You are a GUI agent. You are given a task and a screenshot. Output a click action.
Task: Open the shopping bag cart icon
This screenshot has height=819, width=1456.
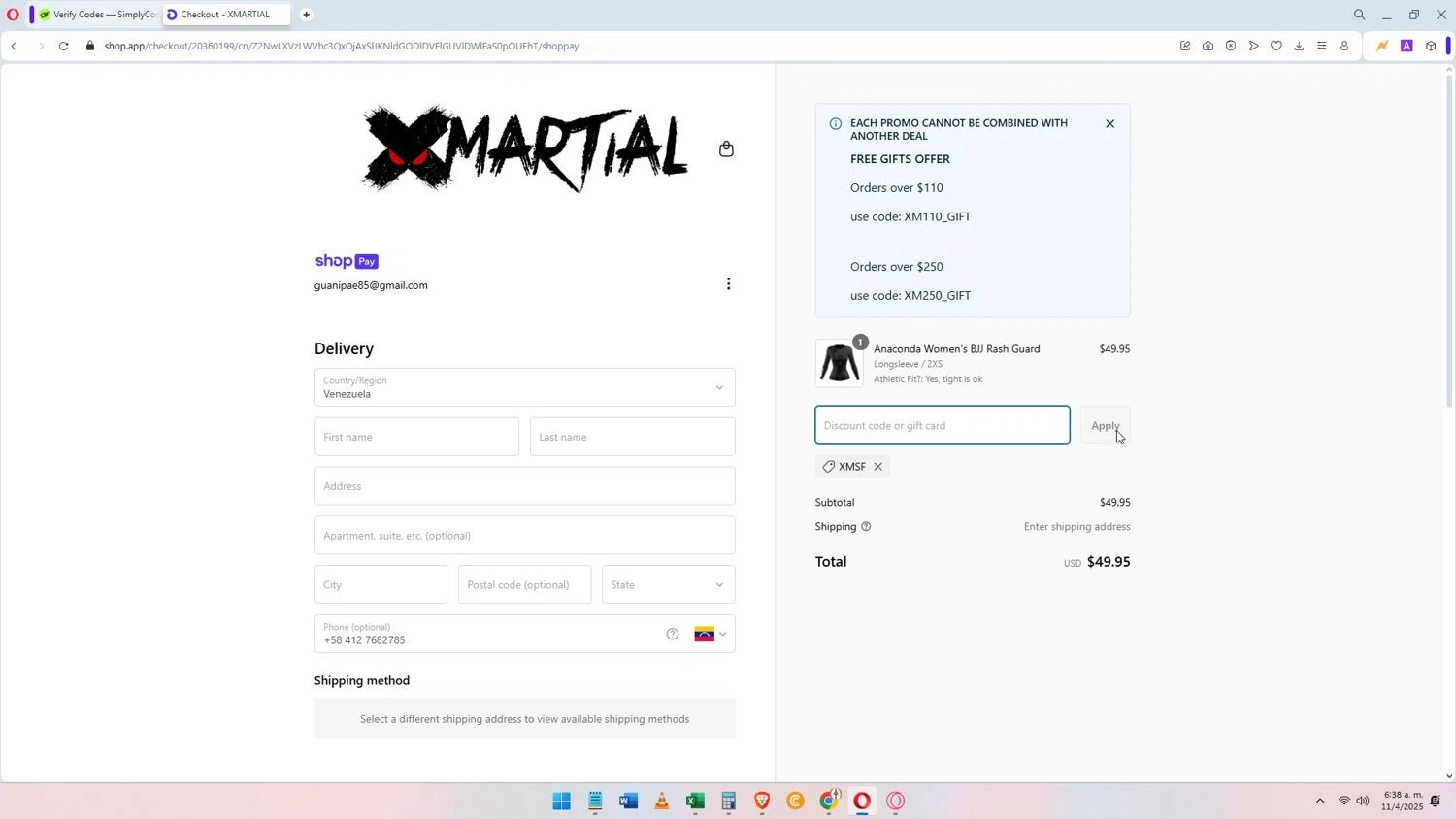pyautogui.click(x=726, y=148)
